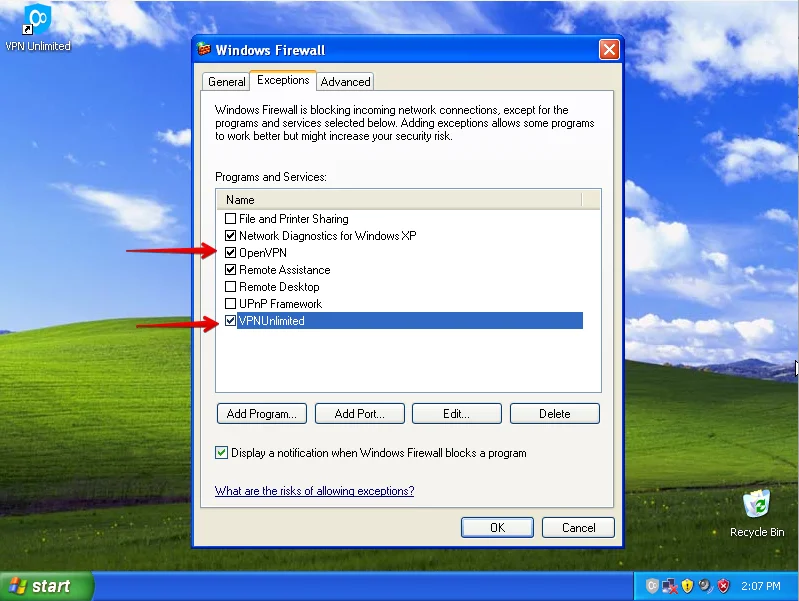This screenshot has width=799, height=601.
Task: Click the Windows Firewall title bar icon
Action: click(x=205, y=50)
